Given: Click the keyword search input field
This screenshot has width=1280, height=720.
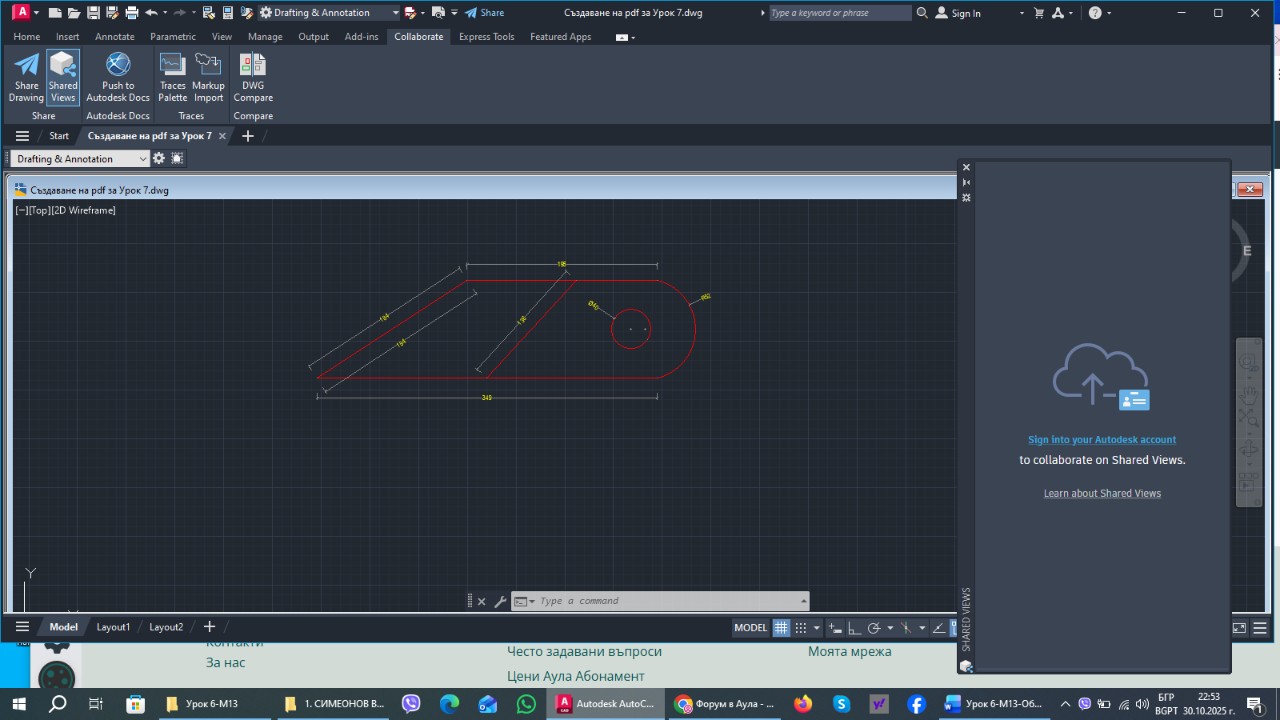Looking at the screenshot, I should [838, 13].
